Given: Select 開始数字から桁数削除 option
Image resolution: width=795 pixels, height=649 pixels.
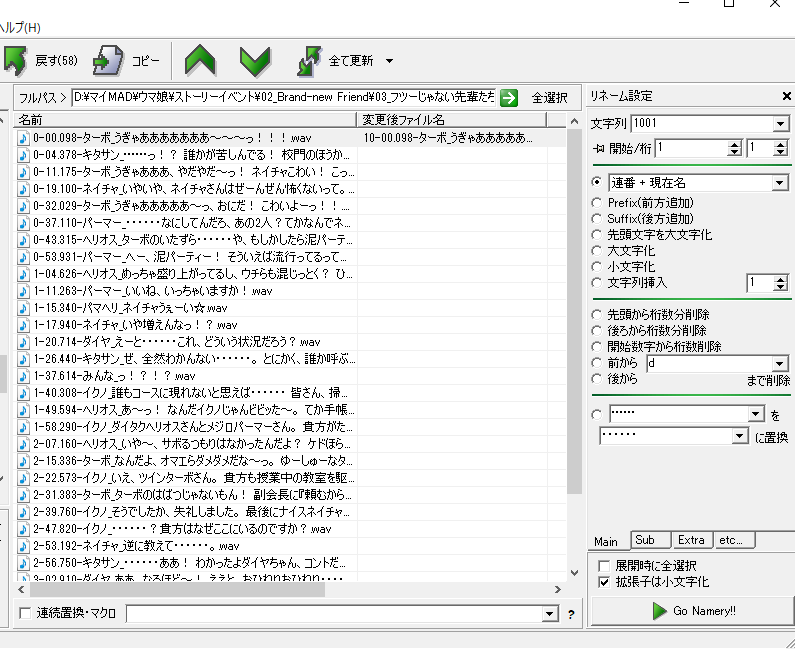Looking at the screenshot, I should coord(597,346).
